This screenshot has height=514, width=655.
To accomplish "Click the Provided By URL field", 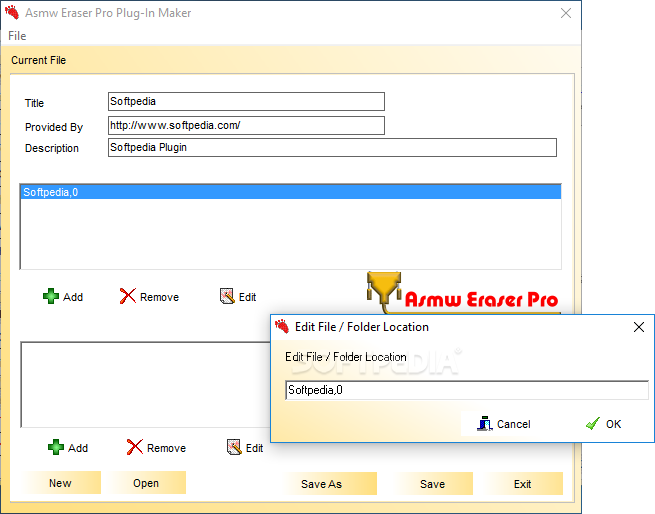I will click(246, 125).
